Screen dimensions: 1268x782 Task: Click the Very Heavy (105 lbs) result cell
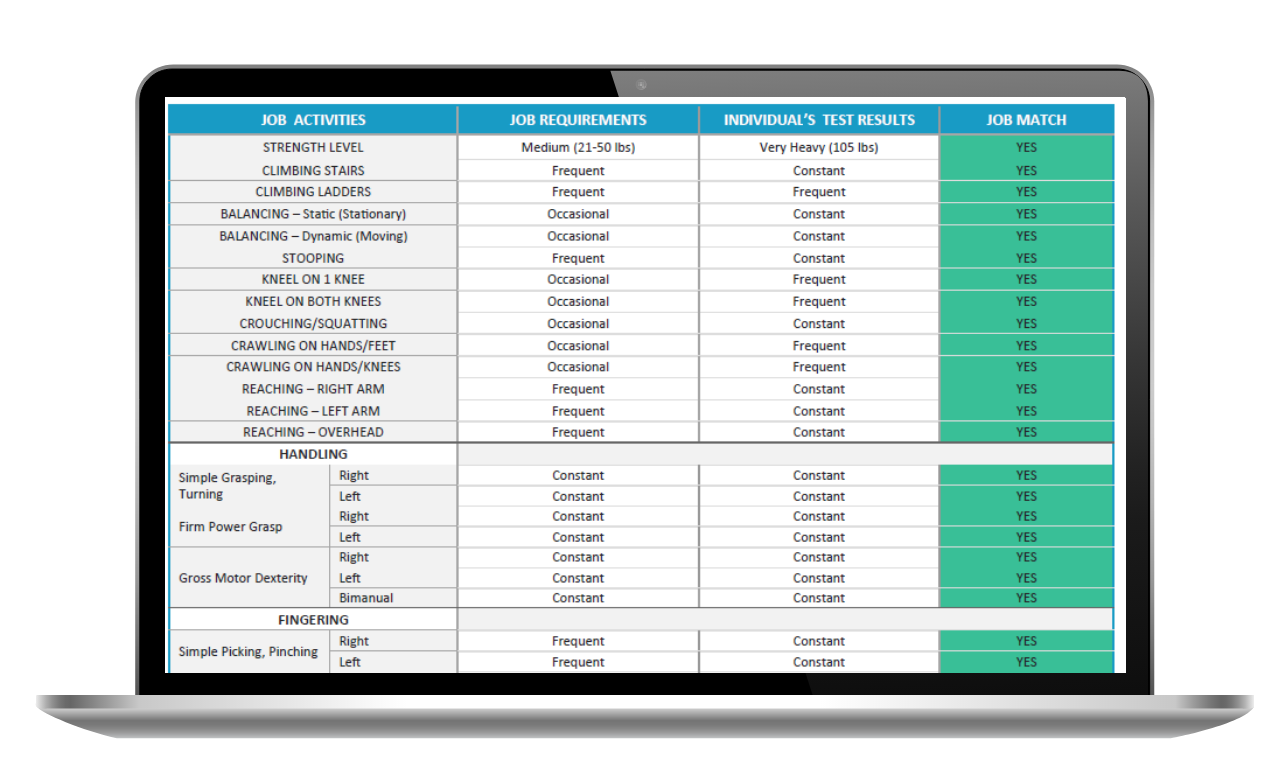point(819,148)
